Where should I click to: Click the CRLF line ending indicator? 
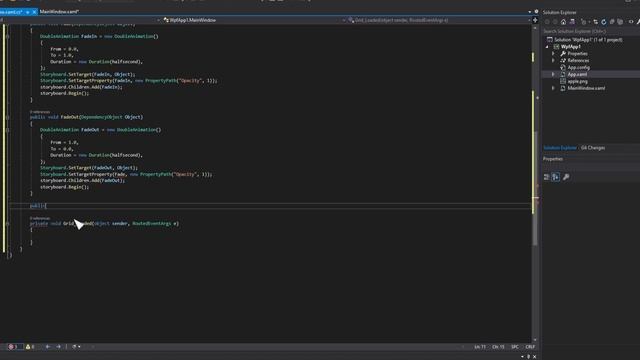(x=530, y=347)
